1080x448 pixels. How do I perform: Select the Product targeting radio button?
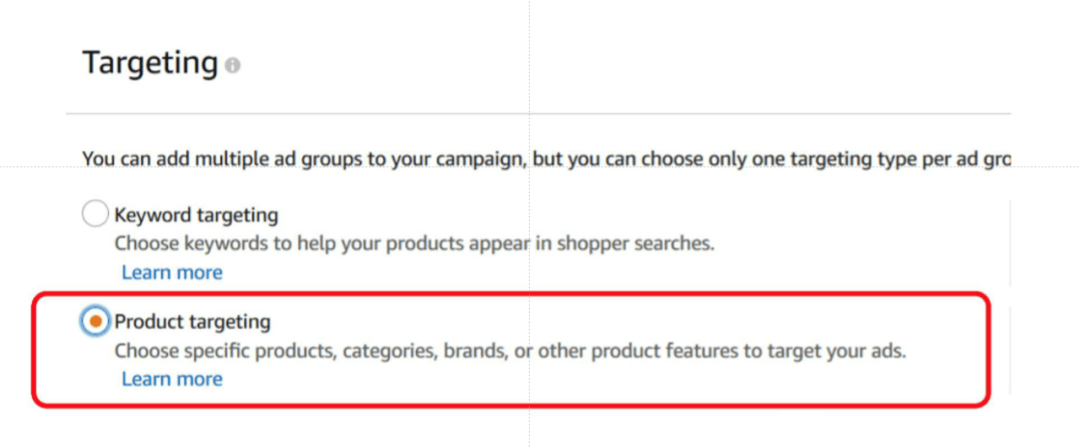tap(95, 321)
